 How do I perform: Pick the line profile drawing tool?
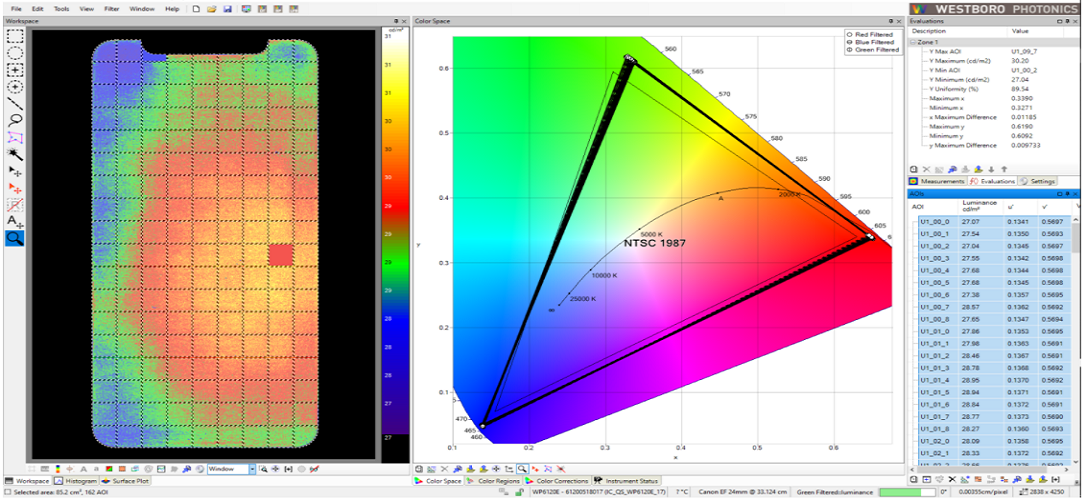tap(15, 103)
